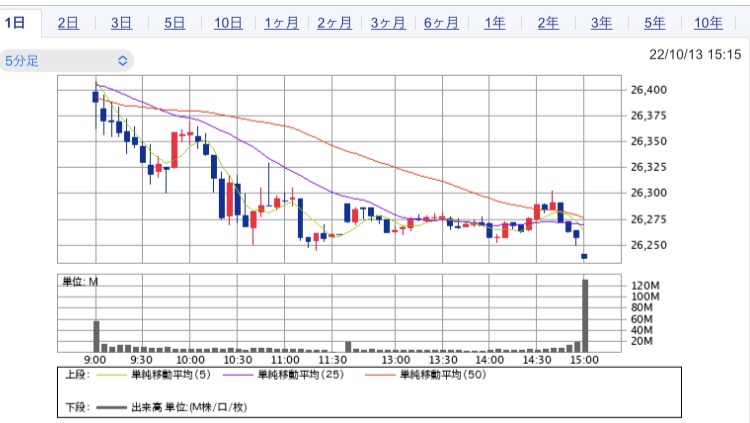Click the 26,400 price axis label
This screenshot has height=423, width=750.
(649, 90)
